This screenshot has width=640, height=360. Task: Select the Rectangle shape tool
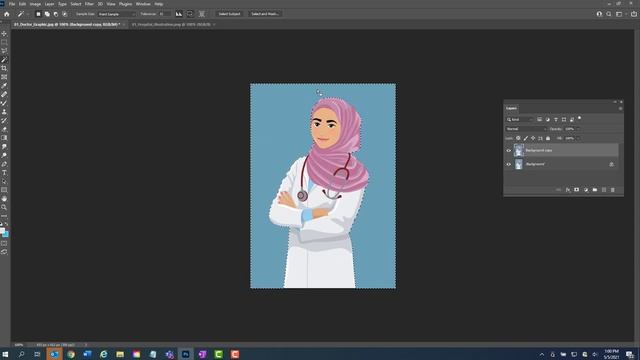tap(4, 190)
